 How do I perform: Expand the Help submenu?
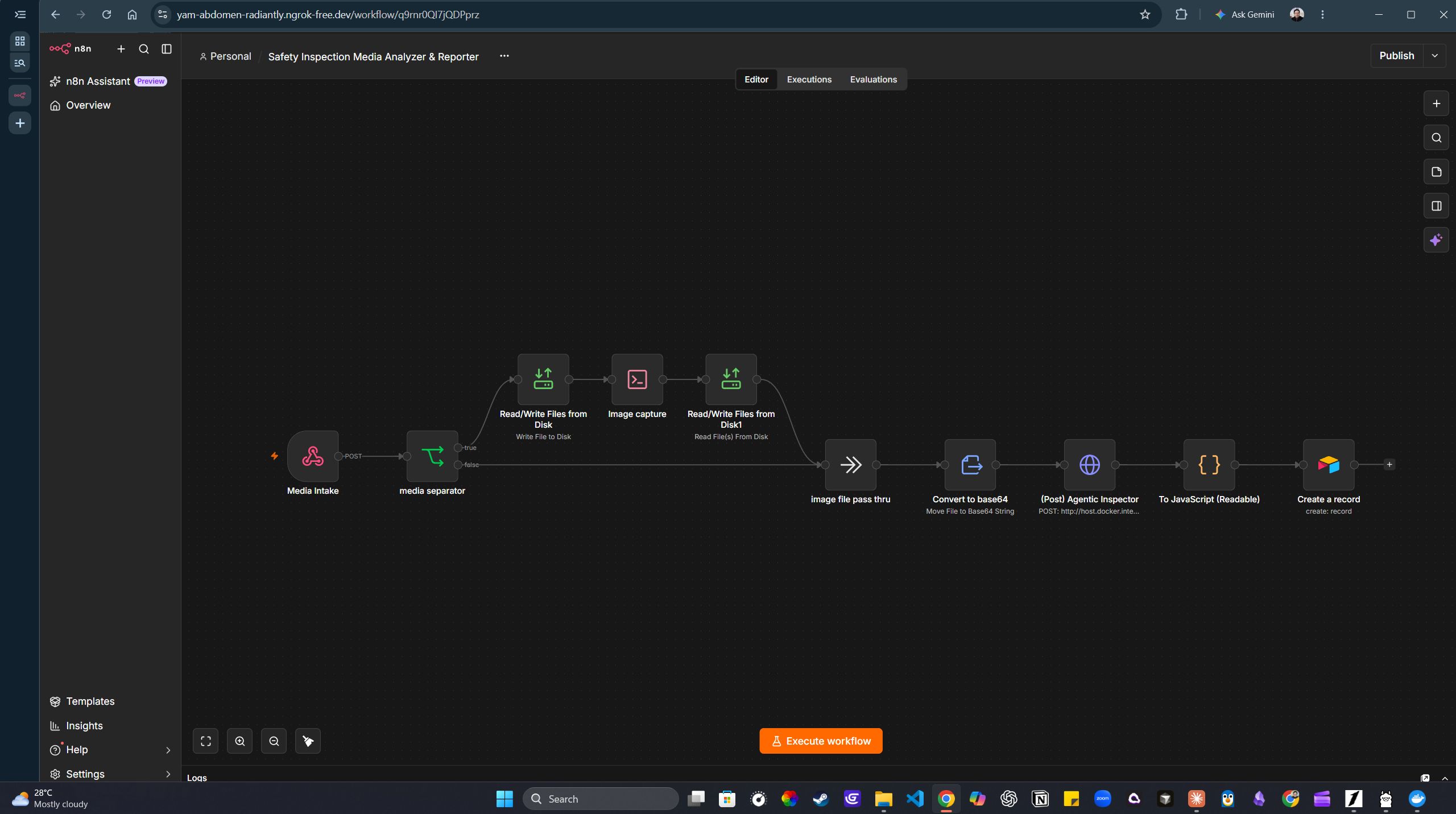(168, 750)
